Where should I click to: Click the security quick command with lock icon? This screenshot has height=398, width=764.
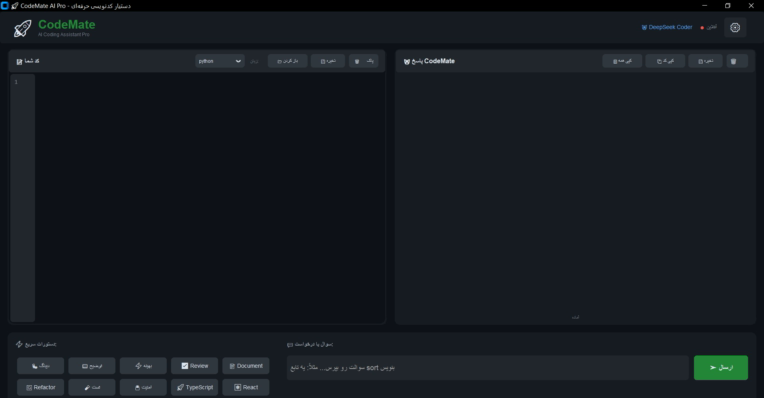pos(143,387)
